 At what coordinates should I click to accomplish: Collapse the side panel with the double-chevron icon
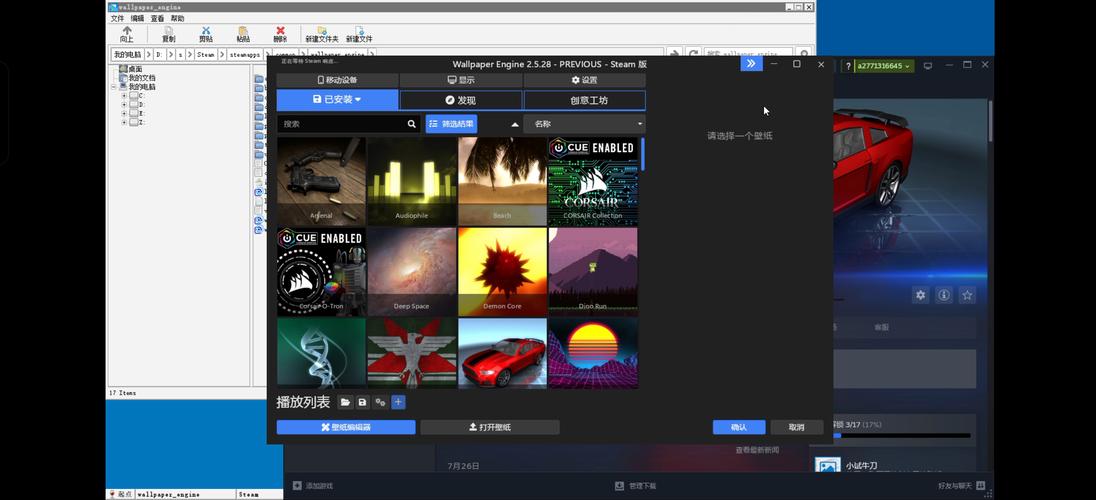751,64
